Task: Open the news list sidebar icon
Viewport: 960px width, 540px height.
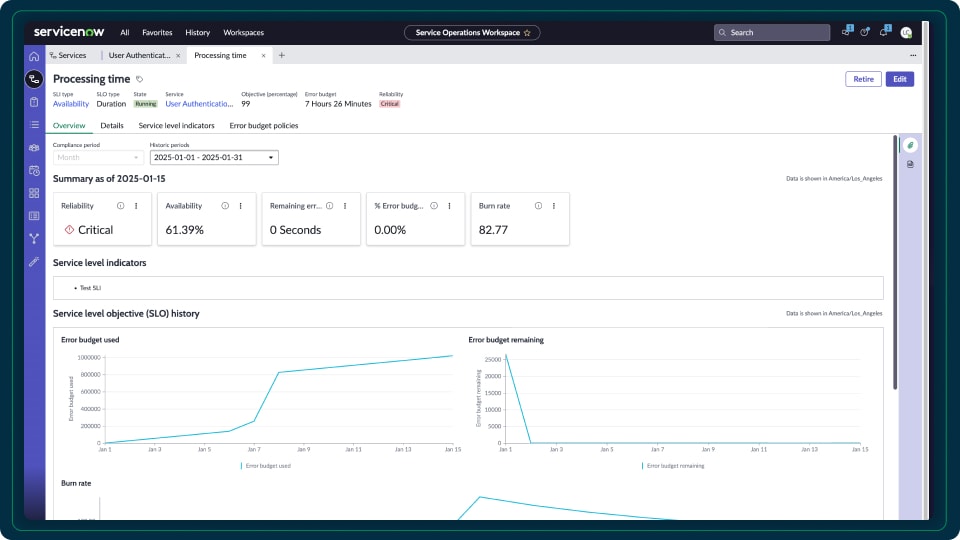Action: tap(34, 216)
